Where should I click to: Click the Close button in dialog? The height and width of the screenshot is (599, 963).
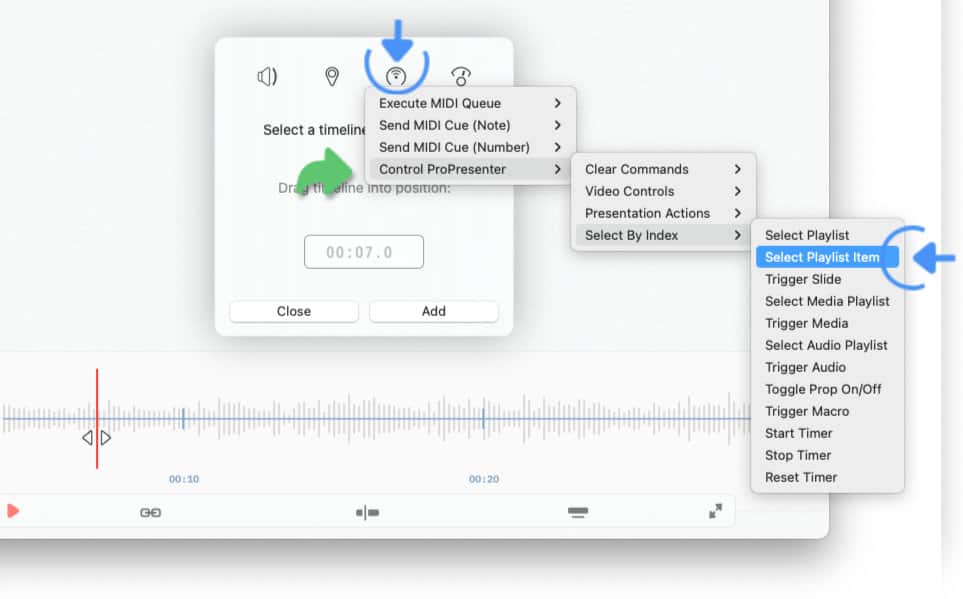point(294,311)
